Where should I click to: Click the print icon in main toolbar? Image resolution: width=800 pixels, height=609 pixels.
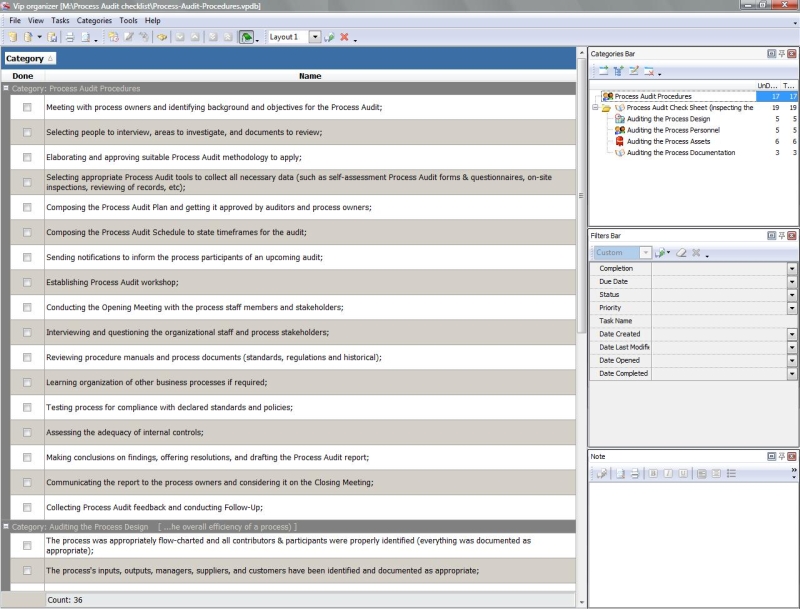(70, 37)
